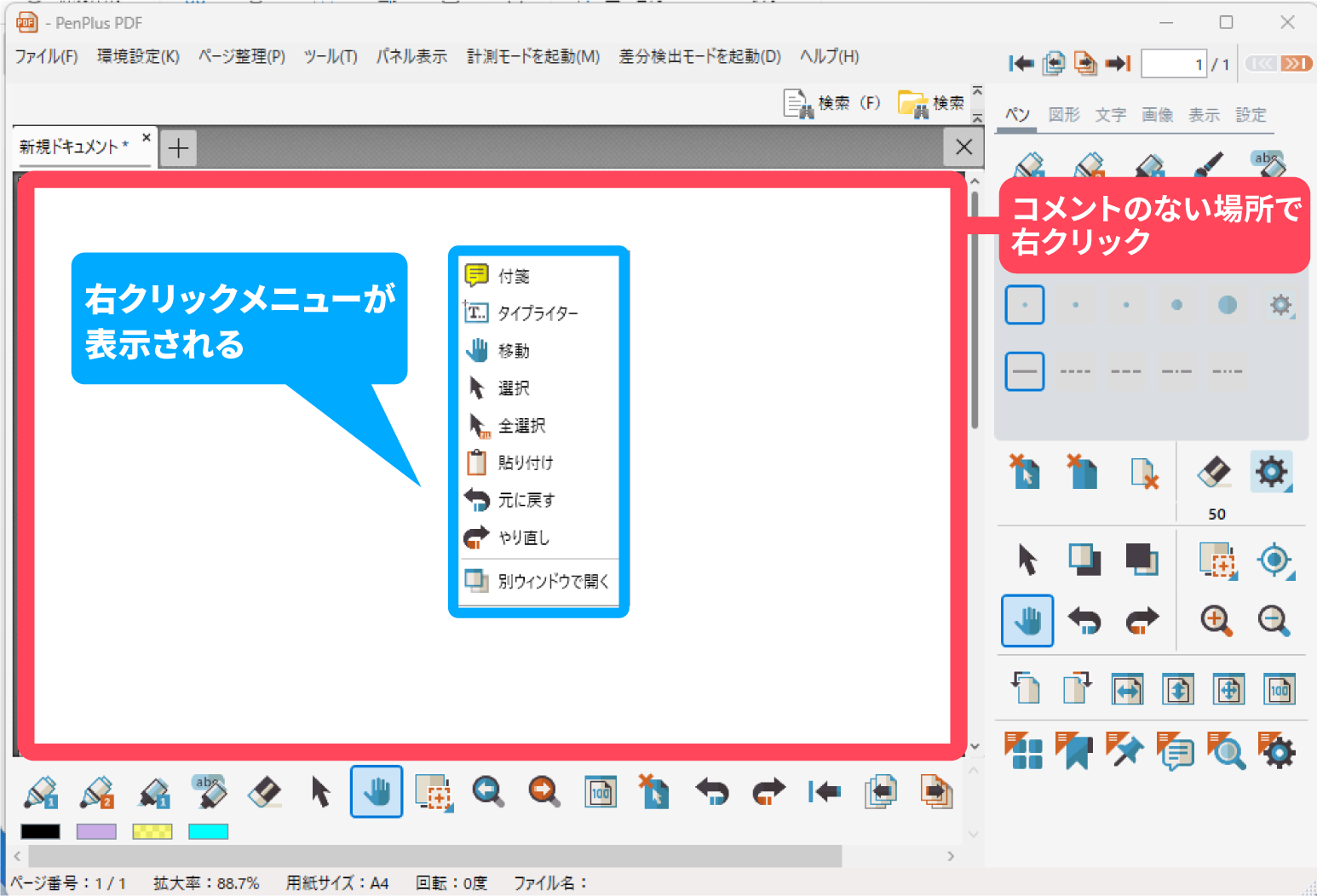Screen dimensions: 1317x896
Task: Open the target focus tool options
Action: (x=1276, y=560)
